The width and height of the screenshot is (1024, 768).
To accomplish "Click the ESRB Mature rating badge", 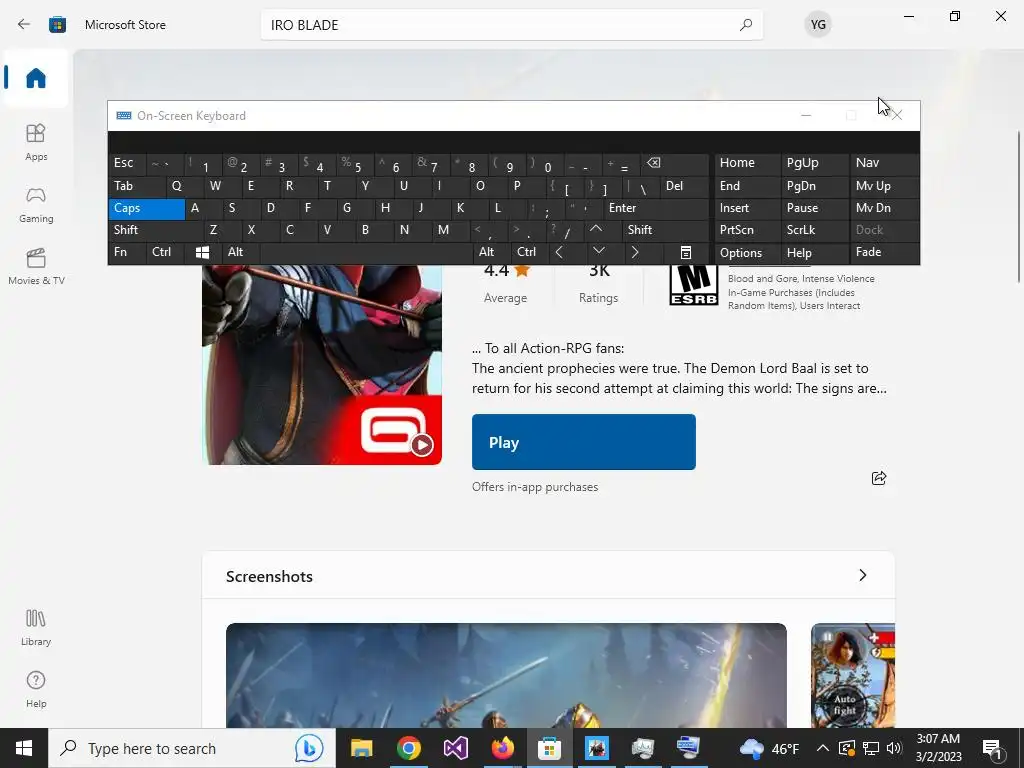I will [694, 285].
